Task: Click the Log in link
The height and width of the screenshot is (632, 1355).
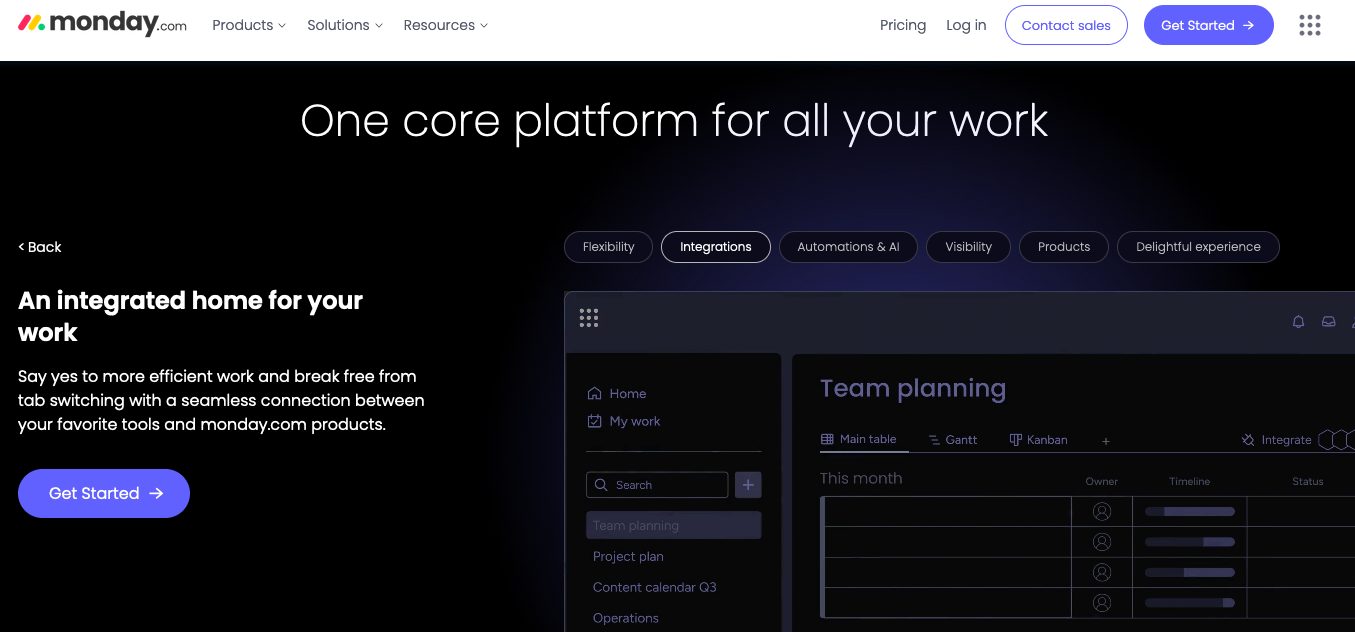Action: tap(966, 25)
